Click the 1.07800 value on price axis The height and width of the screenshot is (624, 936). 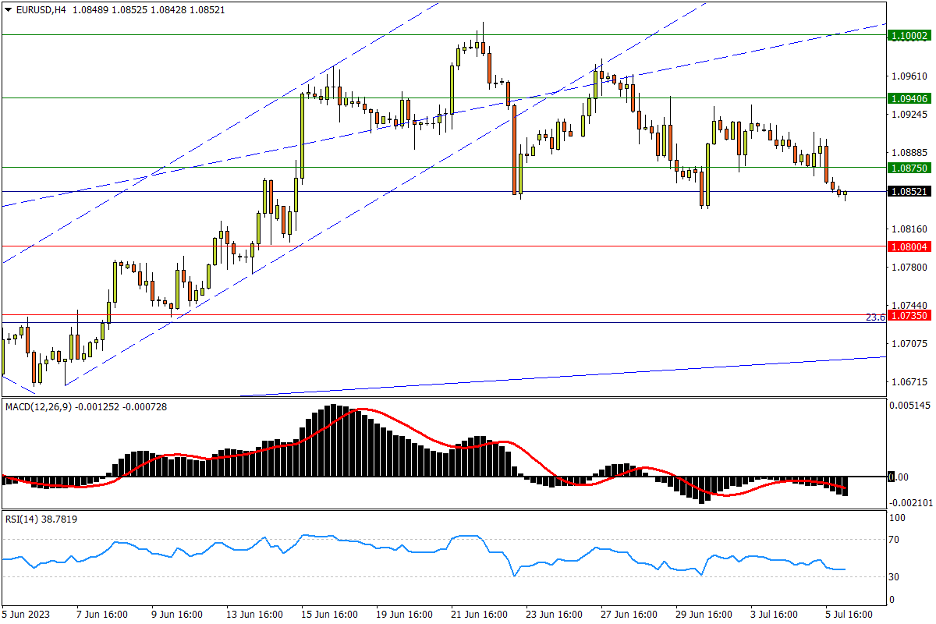click(907, 268)
